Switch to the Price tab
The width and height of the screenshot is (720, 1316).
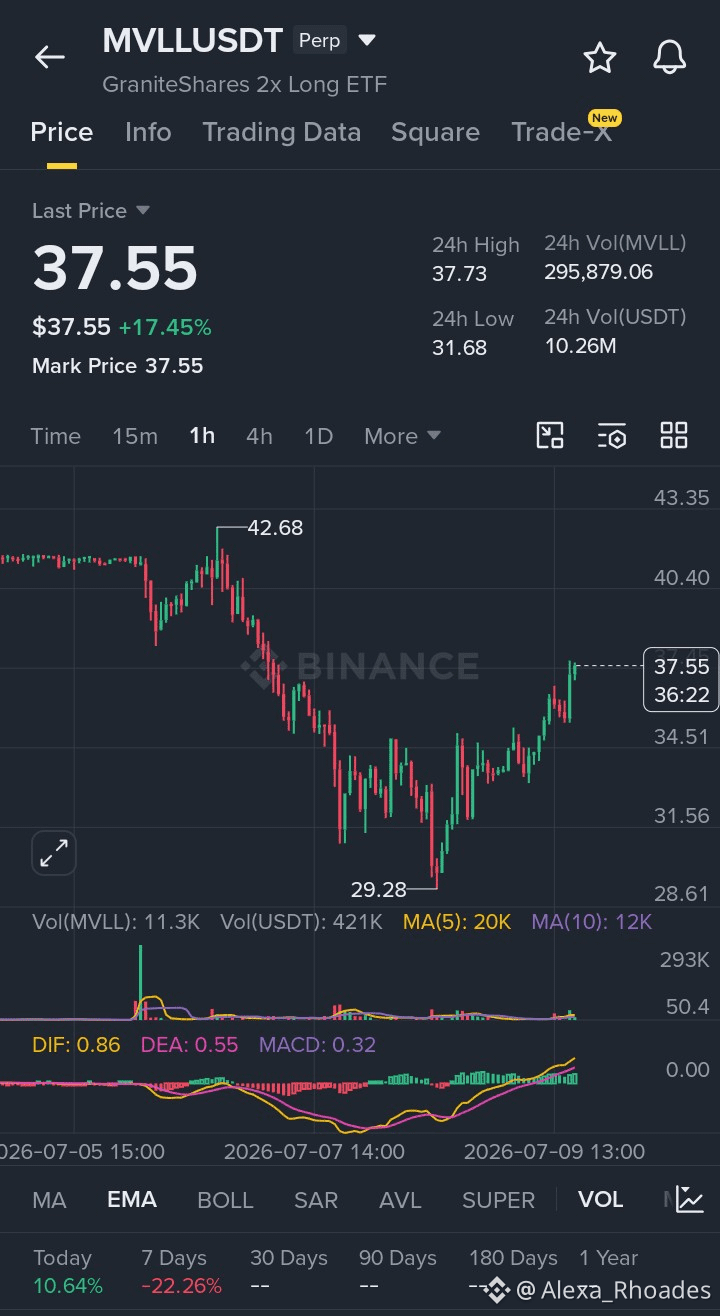pyautogui.click(x=62, y=132)
